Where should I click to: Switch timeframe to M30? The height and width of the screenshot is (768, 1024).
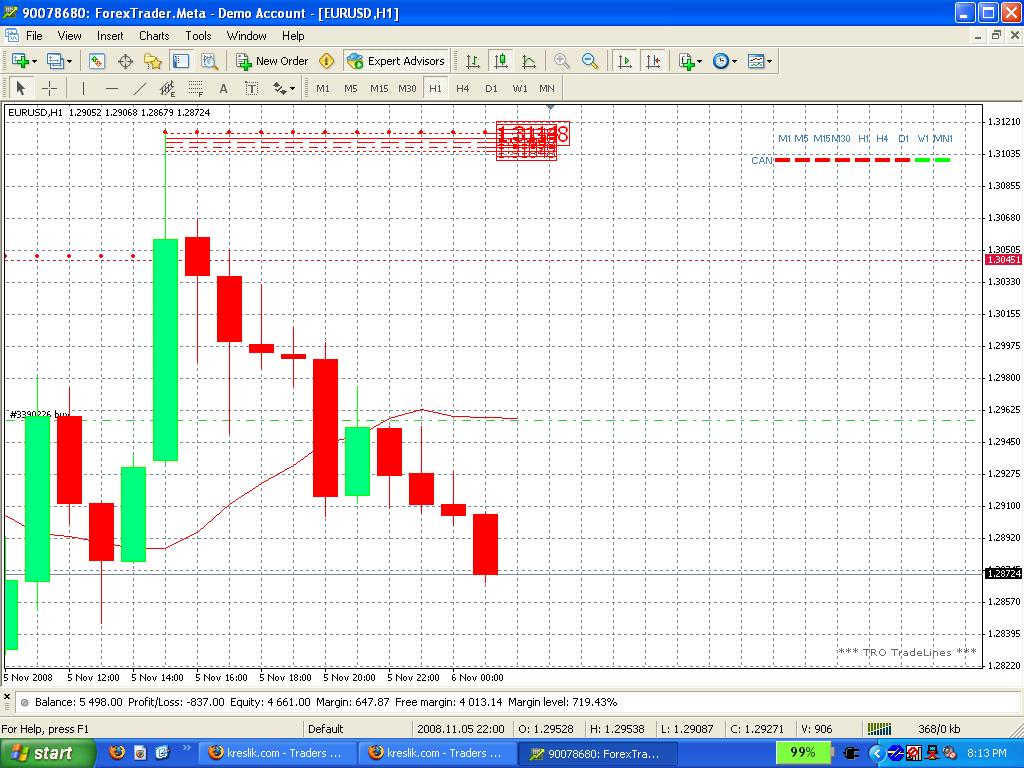click(407, 88)
